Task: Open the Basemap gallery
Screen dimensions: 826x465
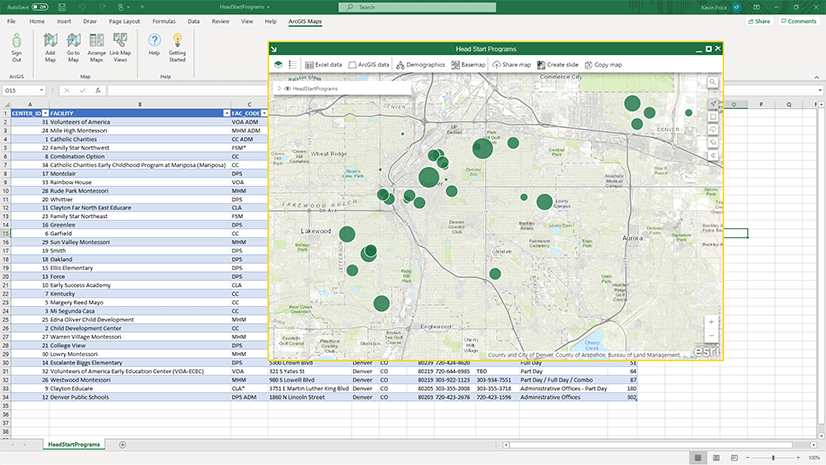Action: coord(468,64)
